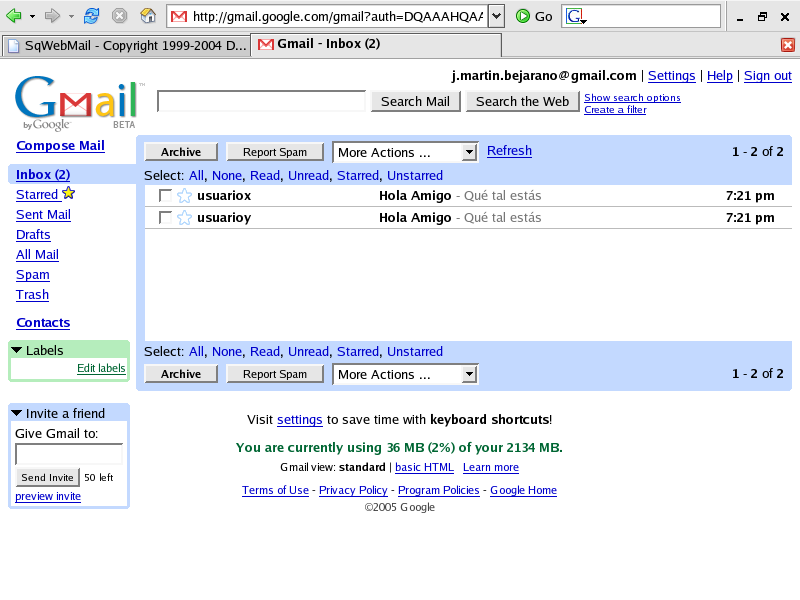This screenshot has height=600, width=800.
Task: Open the Starred folder
Action: coord(37,195)
